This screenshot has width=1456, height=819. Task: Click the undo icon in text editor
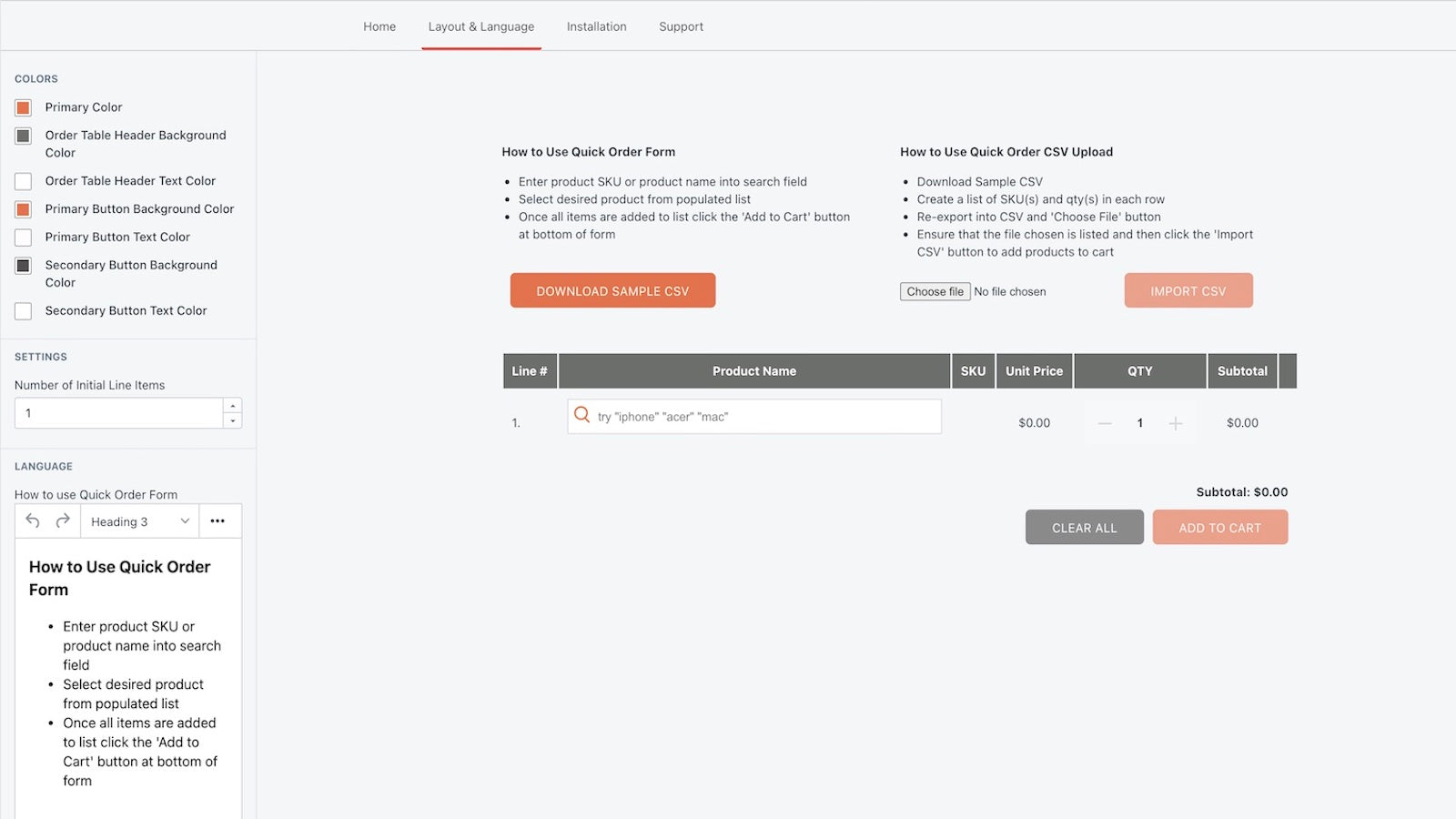tap(33, 521)
